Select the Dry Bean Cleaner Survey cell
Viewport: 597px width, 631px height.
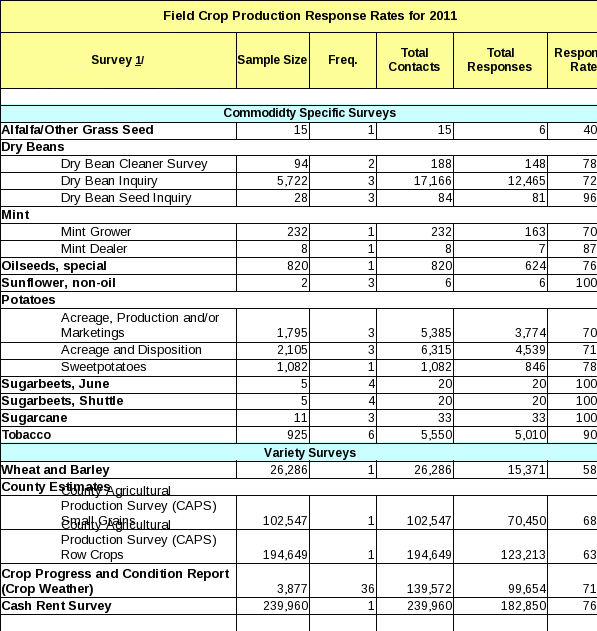point(118,164)
